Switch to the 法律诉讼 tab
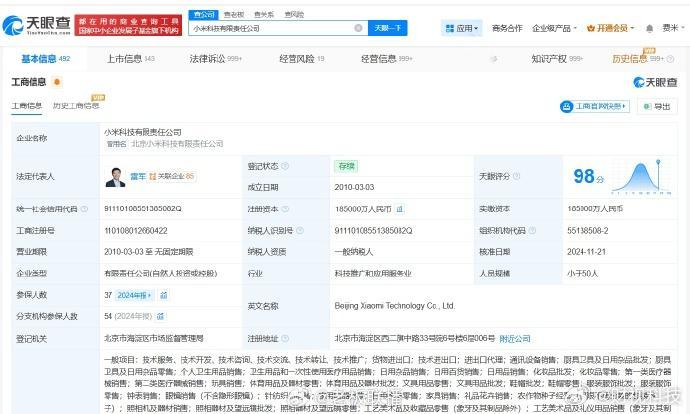Viewport: 690px width, 414px height. (216, 59)
